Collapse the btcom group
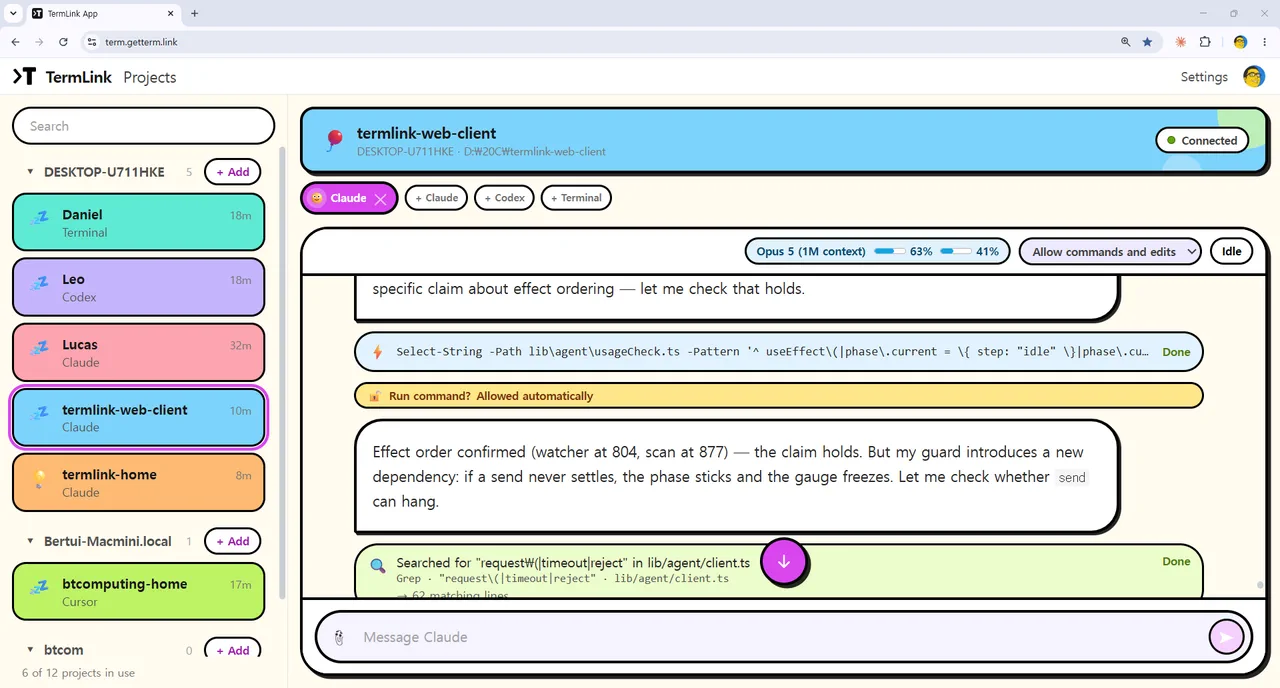 click(x=30, y=650)
